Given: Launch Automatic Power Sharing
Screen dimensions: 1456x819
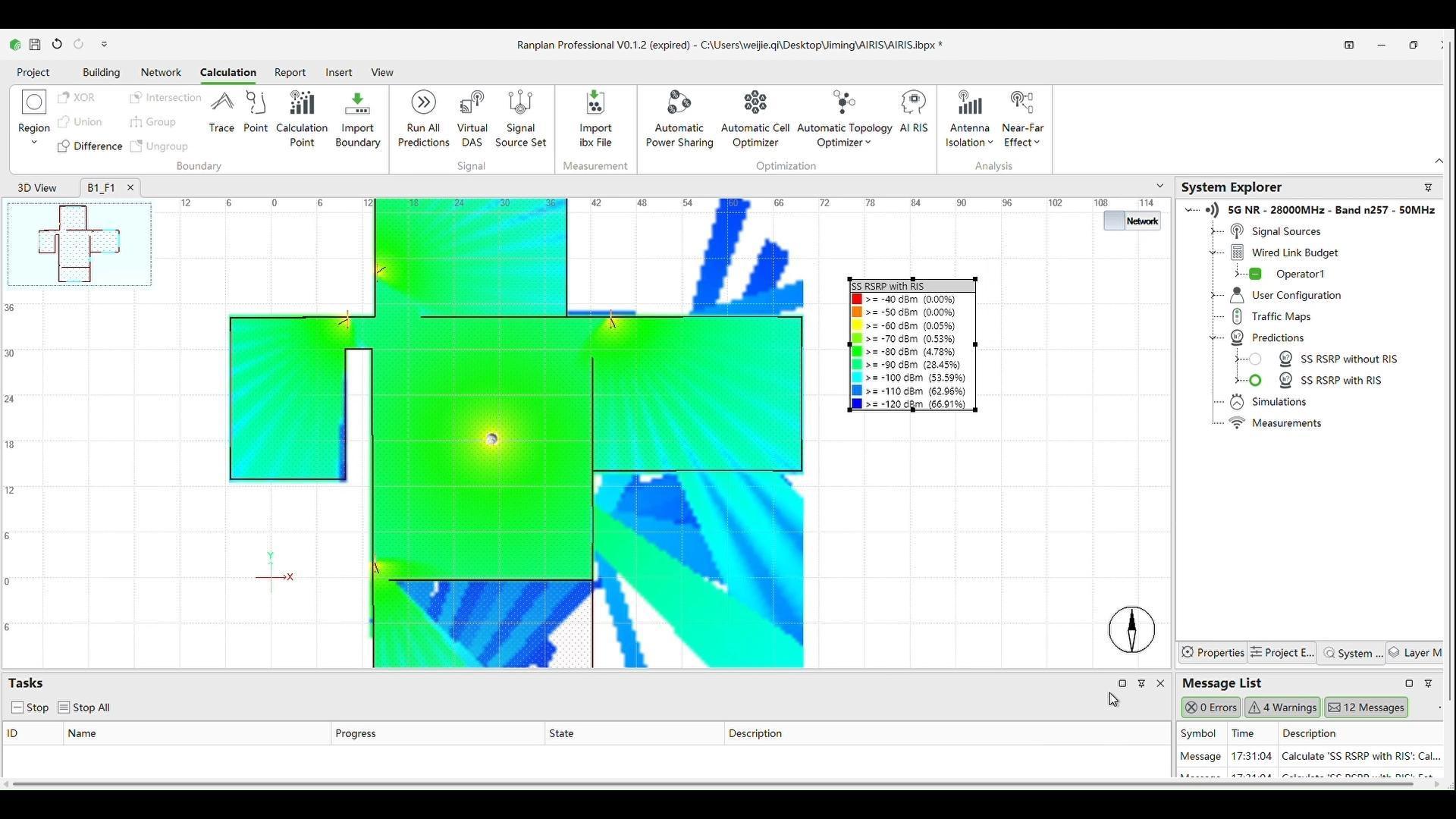Looking at the screenshot, I should coord(679,119).
